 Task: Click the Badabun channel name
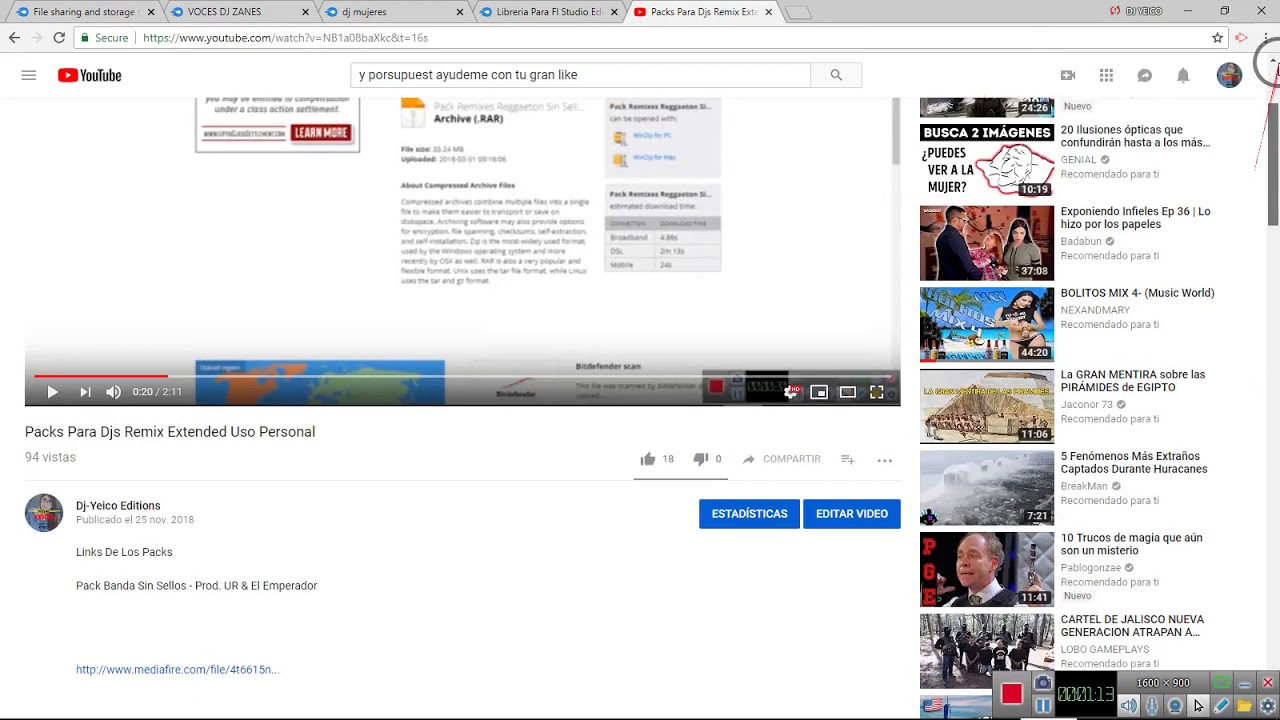[x=1081, y=241]
